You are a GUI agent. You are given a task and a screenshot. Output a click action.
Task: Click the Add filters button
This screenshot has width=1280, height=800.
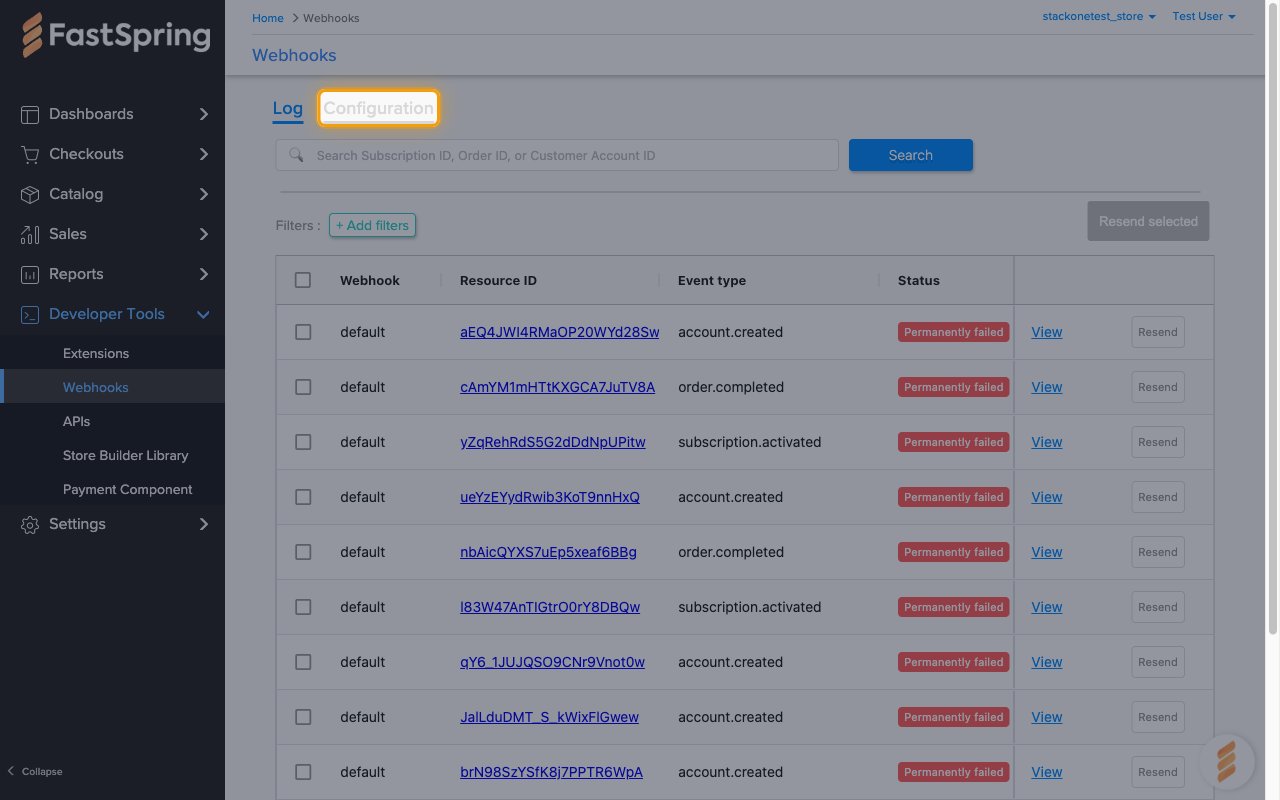pyautogui.click(x=372, y=225)
